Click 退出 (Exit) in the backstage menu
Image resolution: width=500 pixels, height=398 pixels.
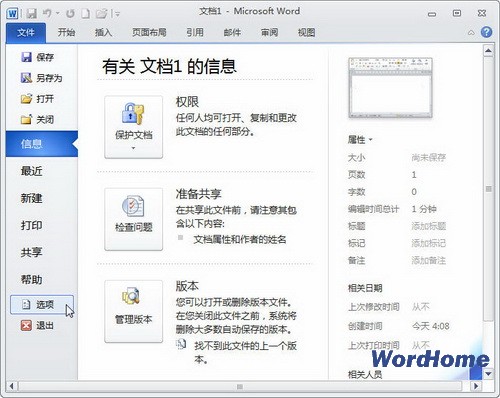(x=37, y=325)
